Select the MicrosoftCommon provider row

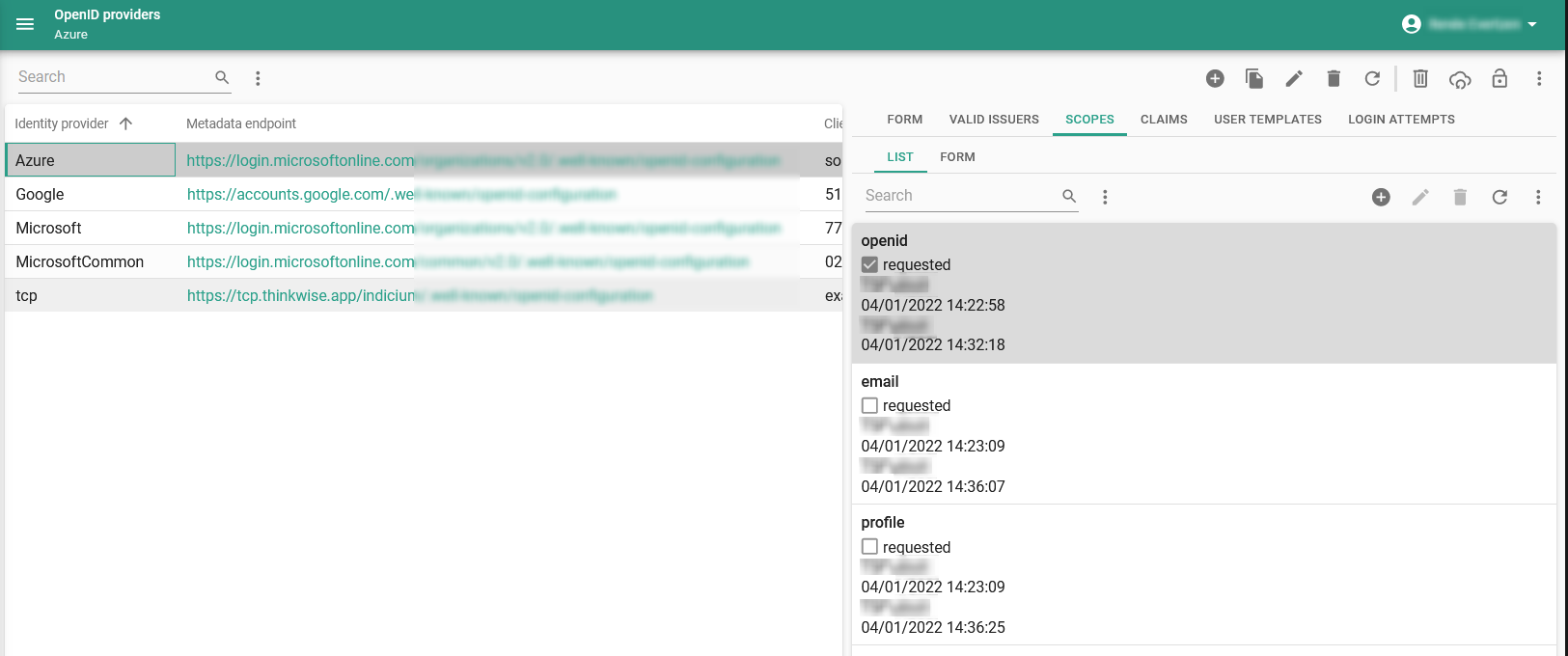pos(424,261)
